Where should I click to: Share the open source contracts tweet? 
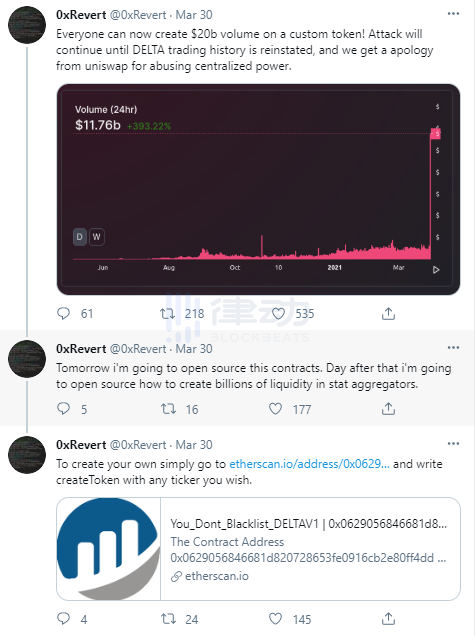click(x=388, y=409)
